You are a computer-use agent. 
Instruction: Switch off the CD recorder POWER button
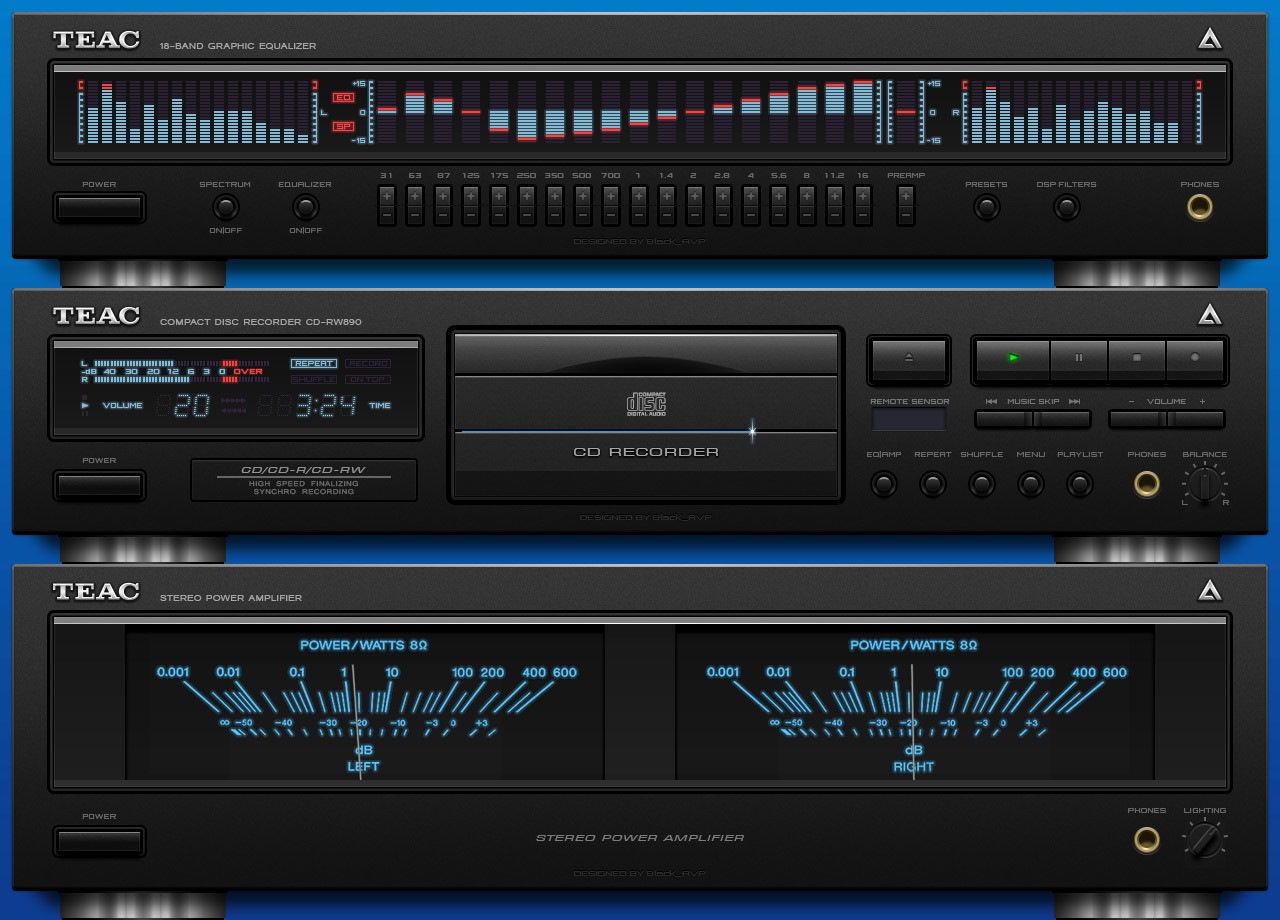[x=99, y=485]
